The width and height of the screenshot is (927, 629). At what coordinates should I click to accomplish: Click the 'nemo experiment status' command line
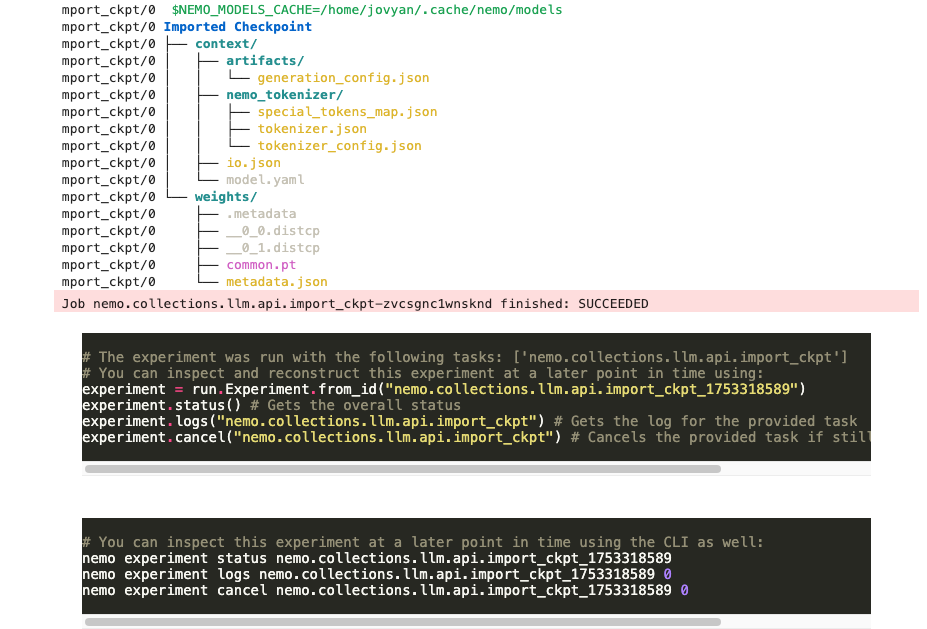click(x=377, y=558)
